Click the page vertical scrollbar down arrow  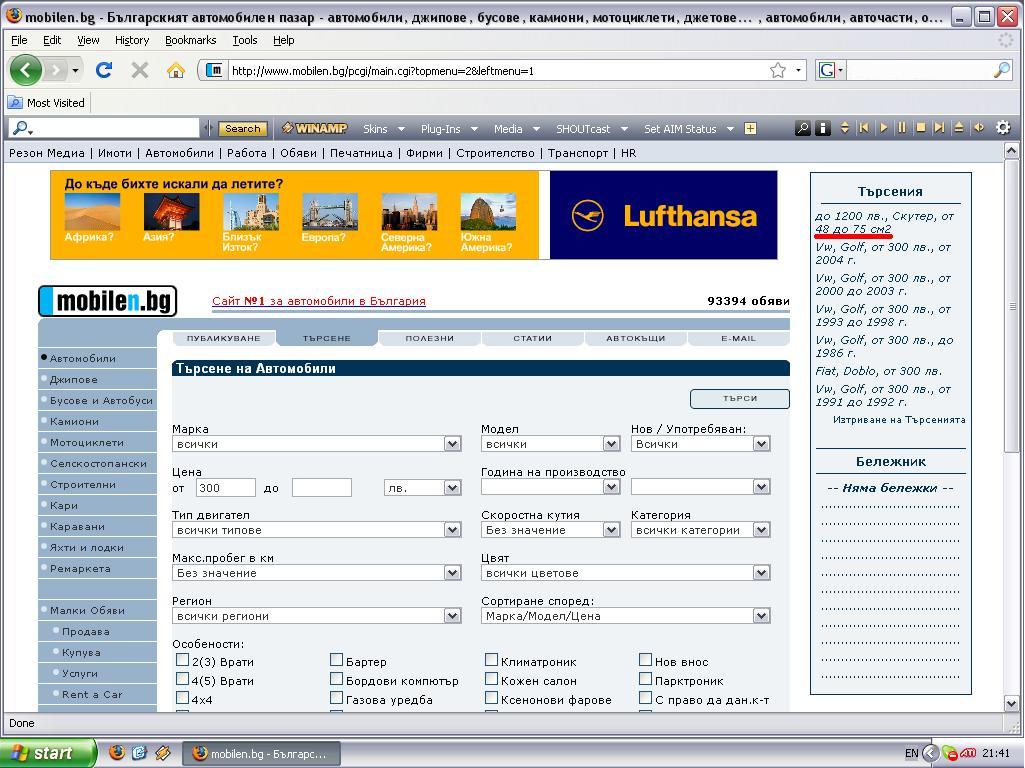[1011, 703]
